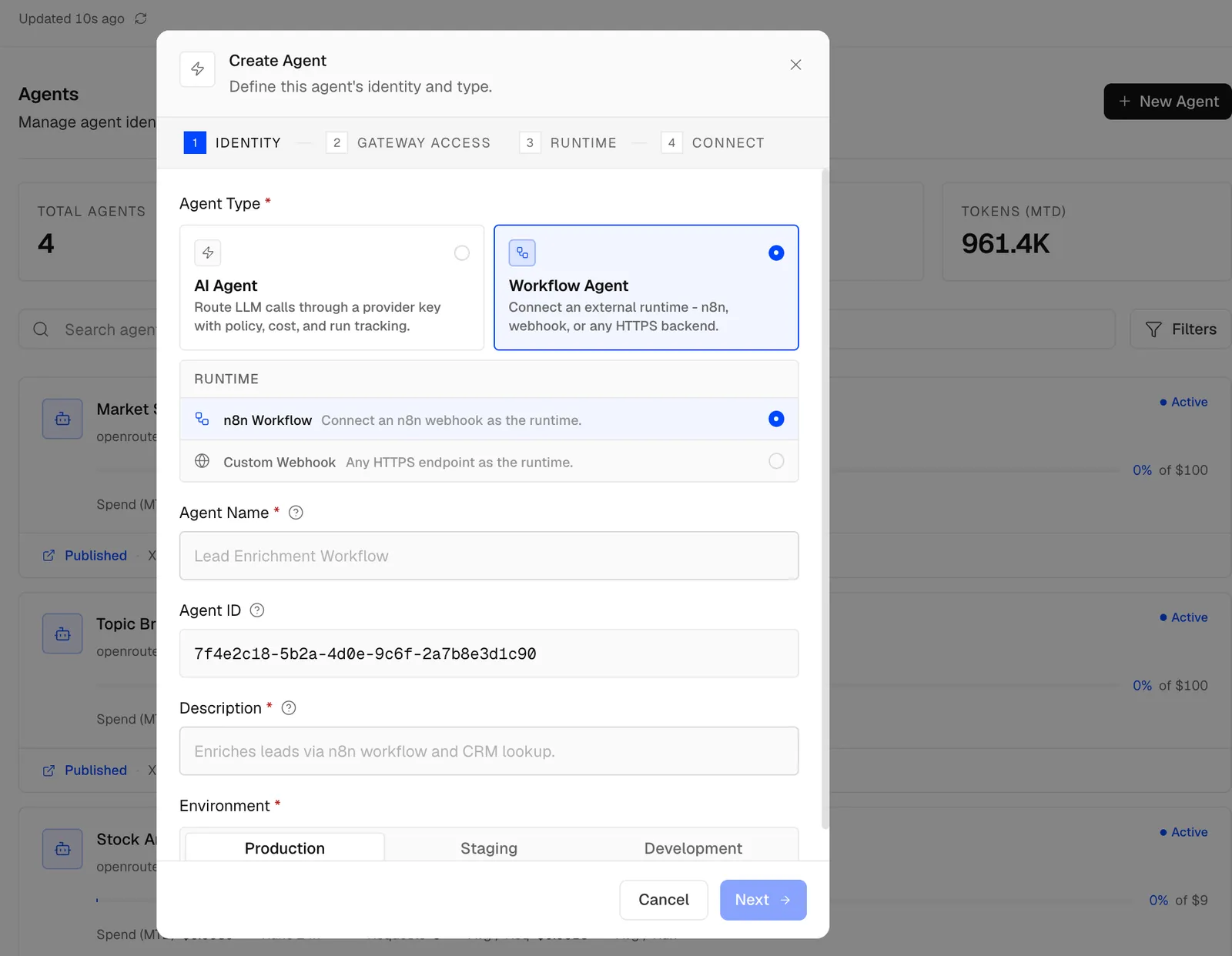This screenshot has width=1232, height=956.
Task: Click the Cancel button
Action: (664, 900)
